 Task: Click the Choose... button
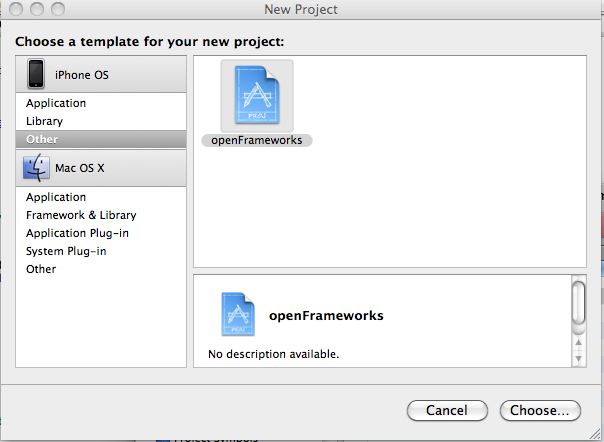pyautogui.click(x=540, y=410)
